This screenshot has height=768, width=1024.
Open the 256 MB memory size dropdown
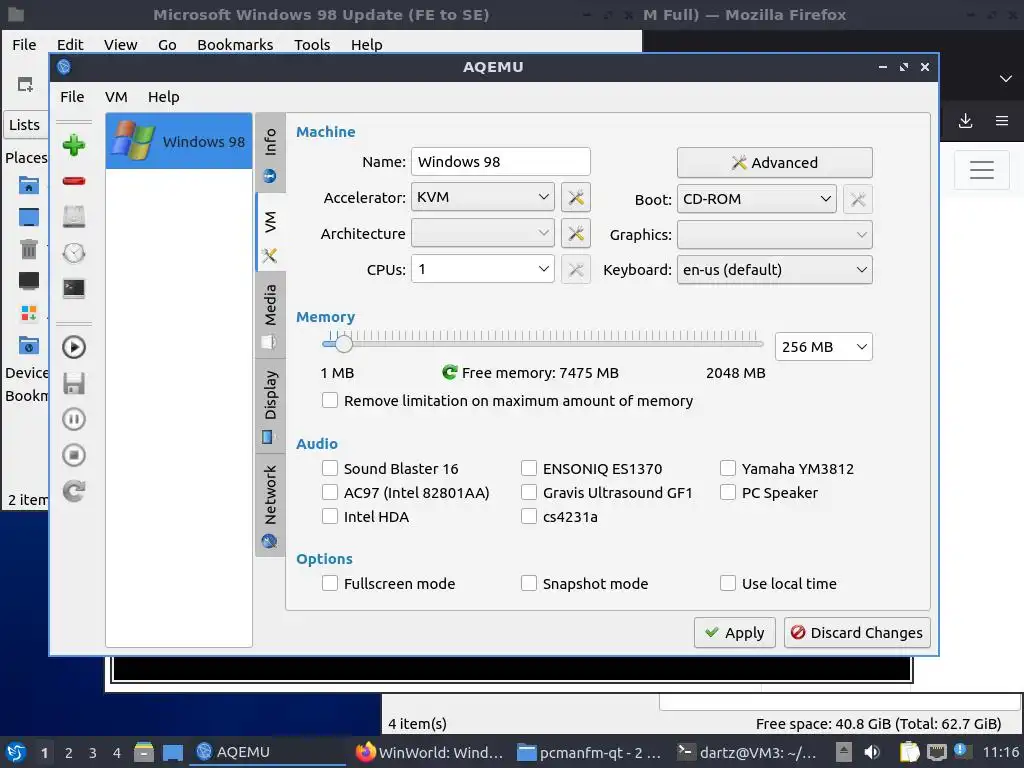coord(824,347)
